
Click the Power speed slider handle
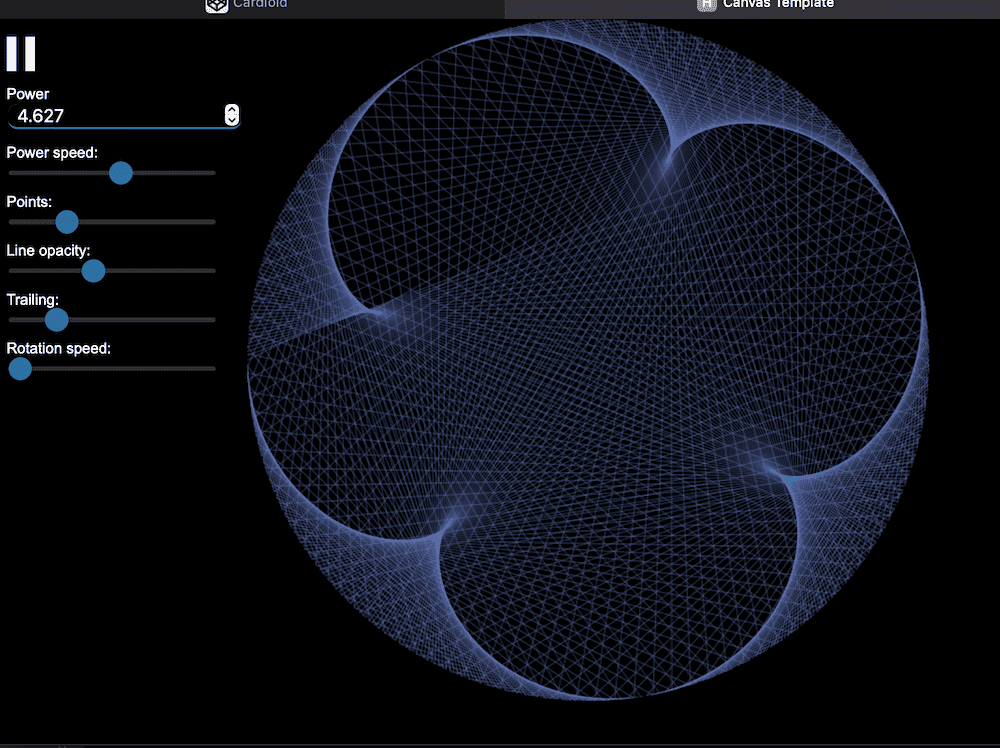click(x=120, y=173)
